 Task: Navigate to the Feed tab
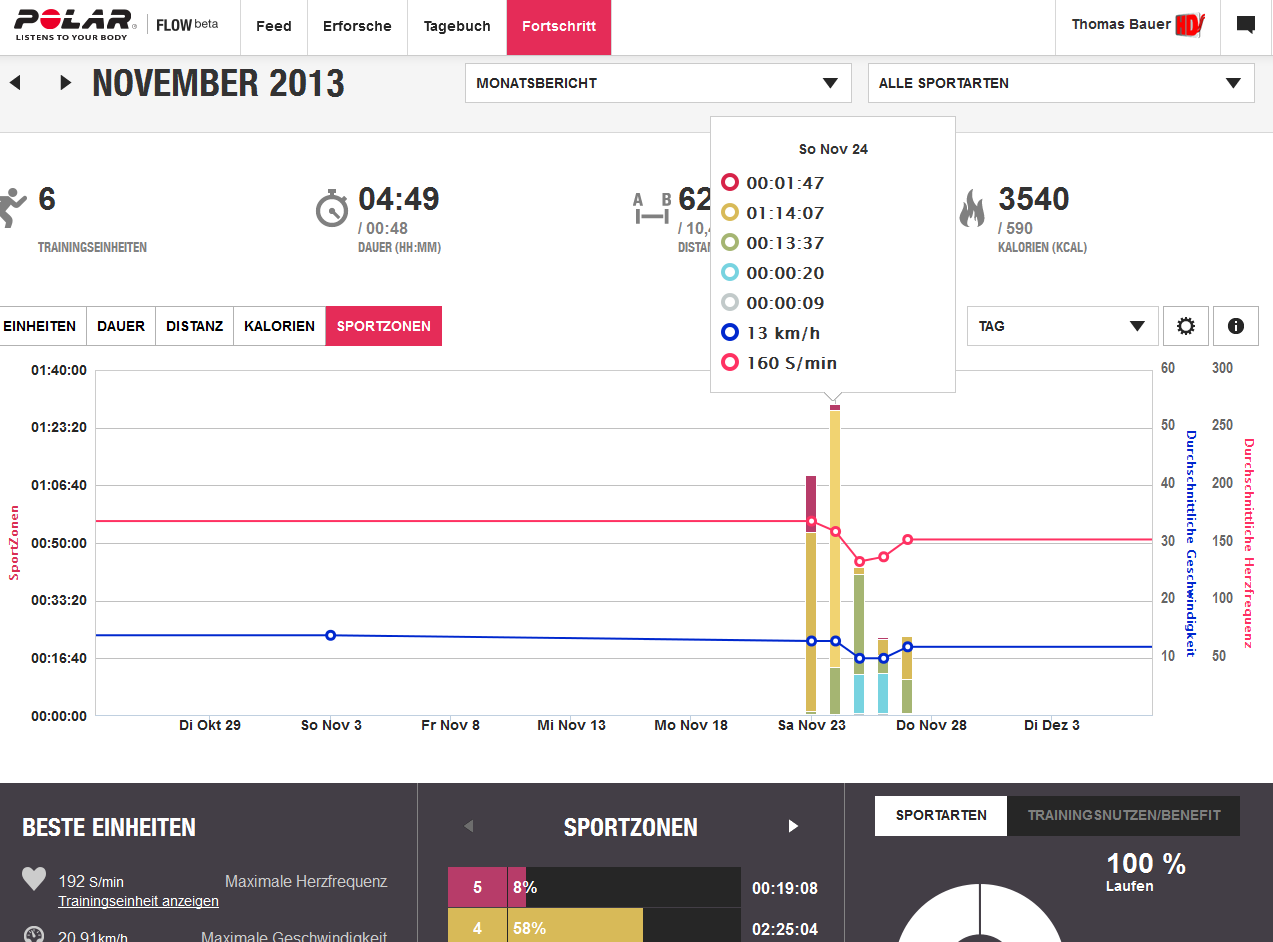coord(273,26)
